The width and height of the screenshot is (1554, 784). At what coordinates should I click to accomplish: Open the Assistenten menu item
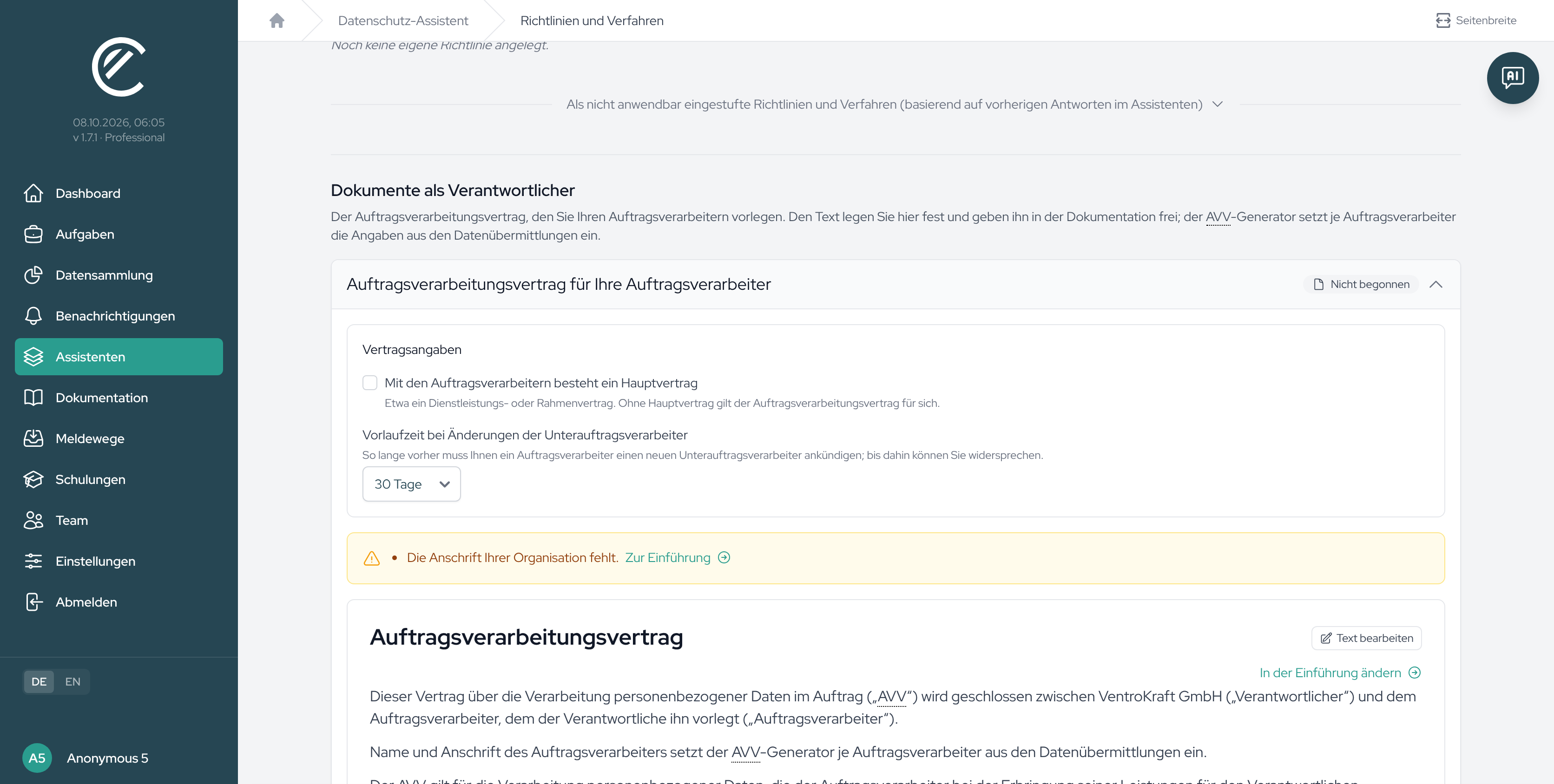(119, 356)
